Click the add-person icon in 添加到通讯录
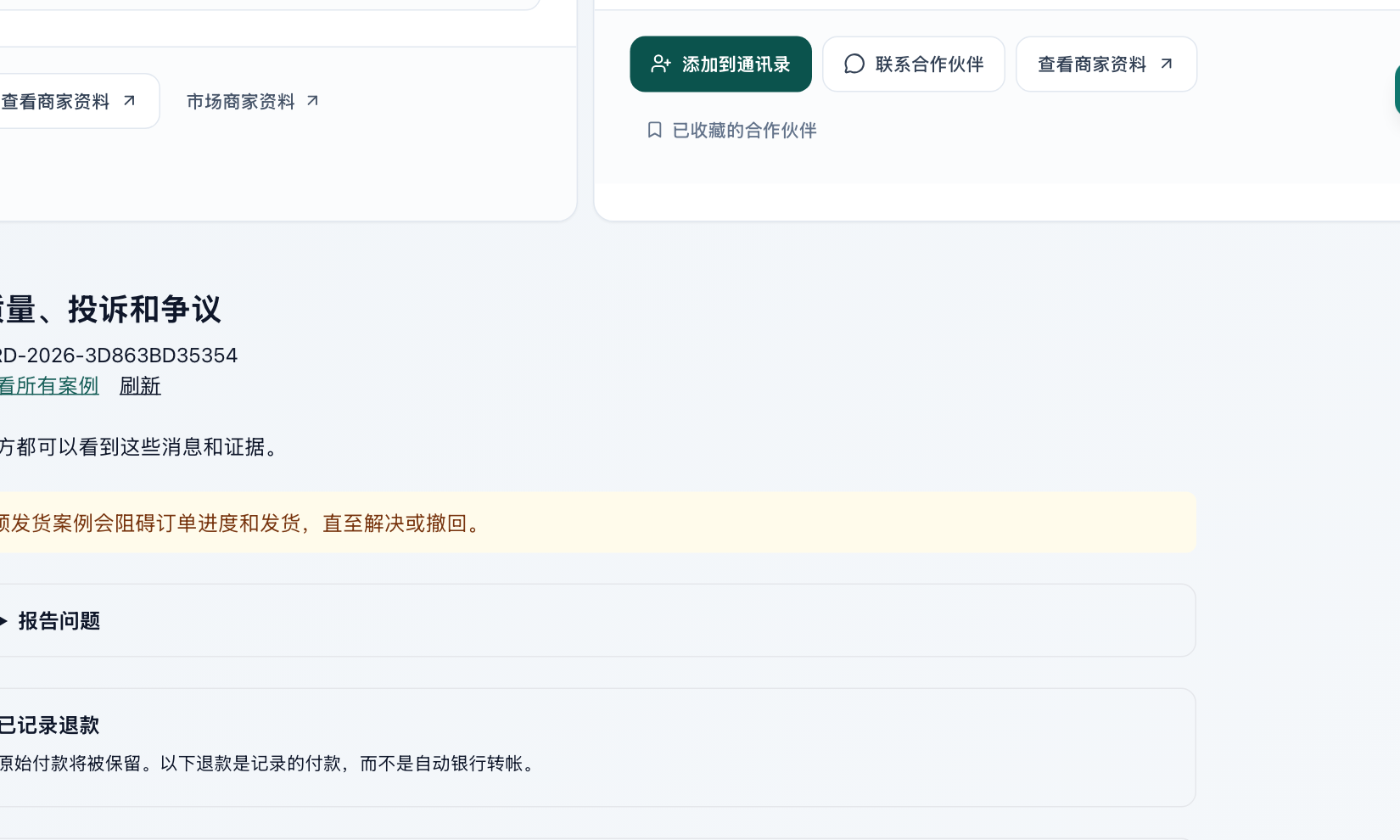 (x=661, y=64)
